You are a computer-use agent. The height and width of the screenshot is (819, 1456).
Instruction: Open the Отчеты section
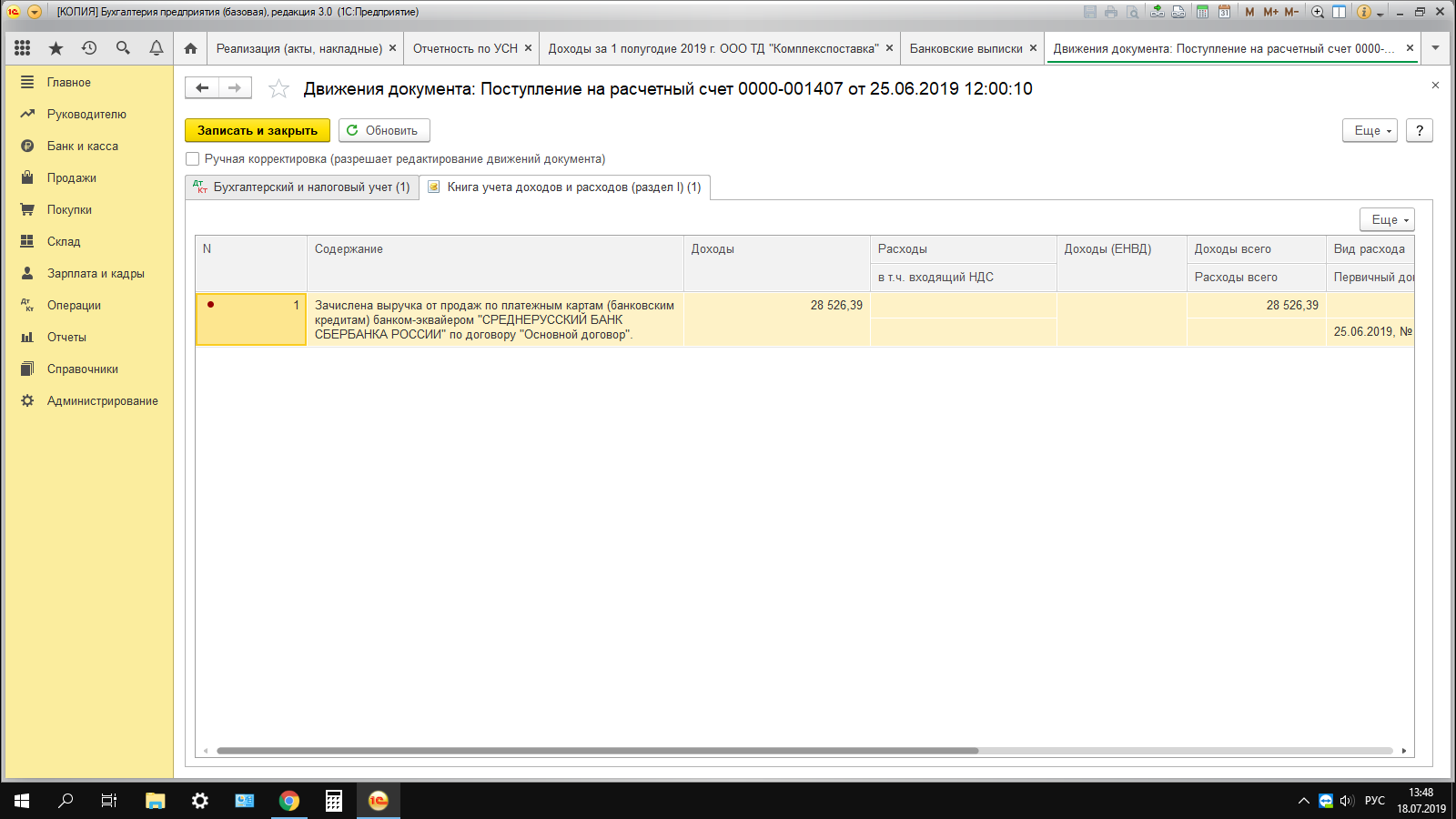tap(66, 337)
